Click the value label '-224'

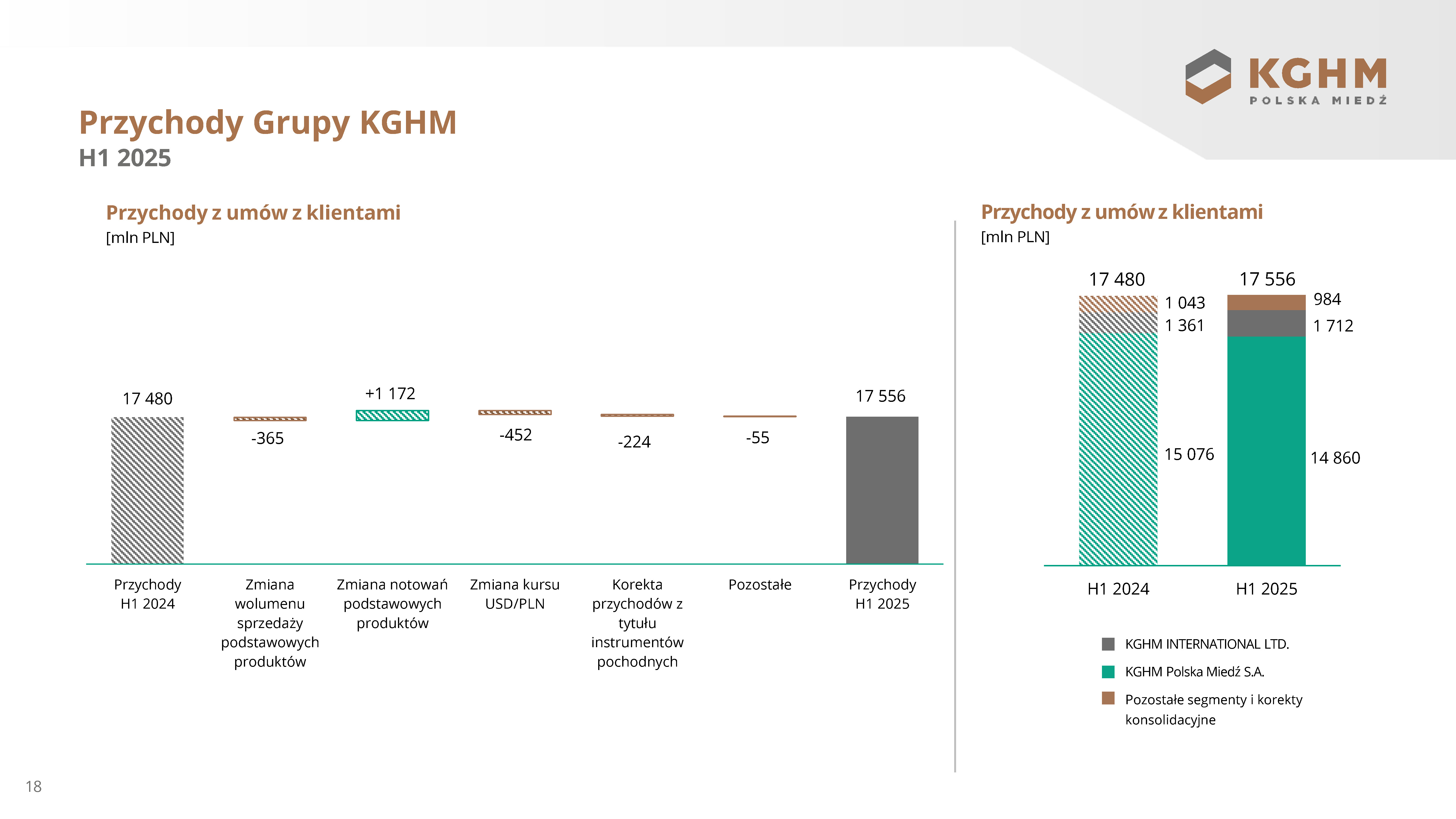(x=634, y=442)
